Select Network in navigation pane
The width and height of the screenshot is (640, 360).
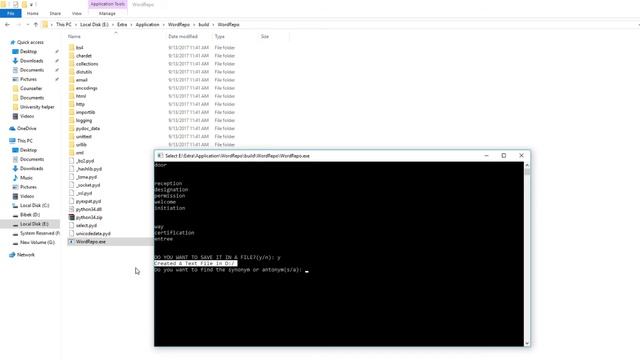tap(26, 255)
